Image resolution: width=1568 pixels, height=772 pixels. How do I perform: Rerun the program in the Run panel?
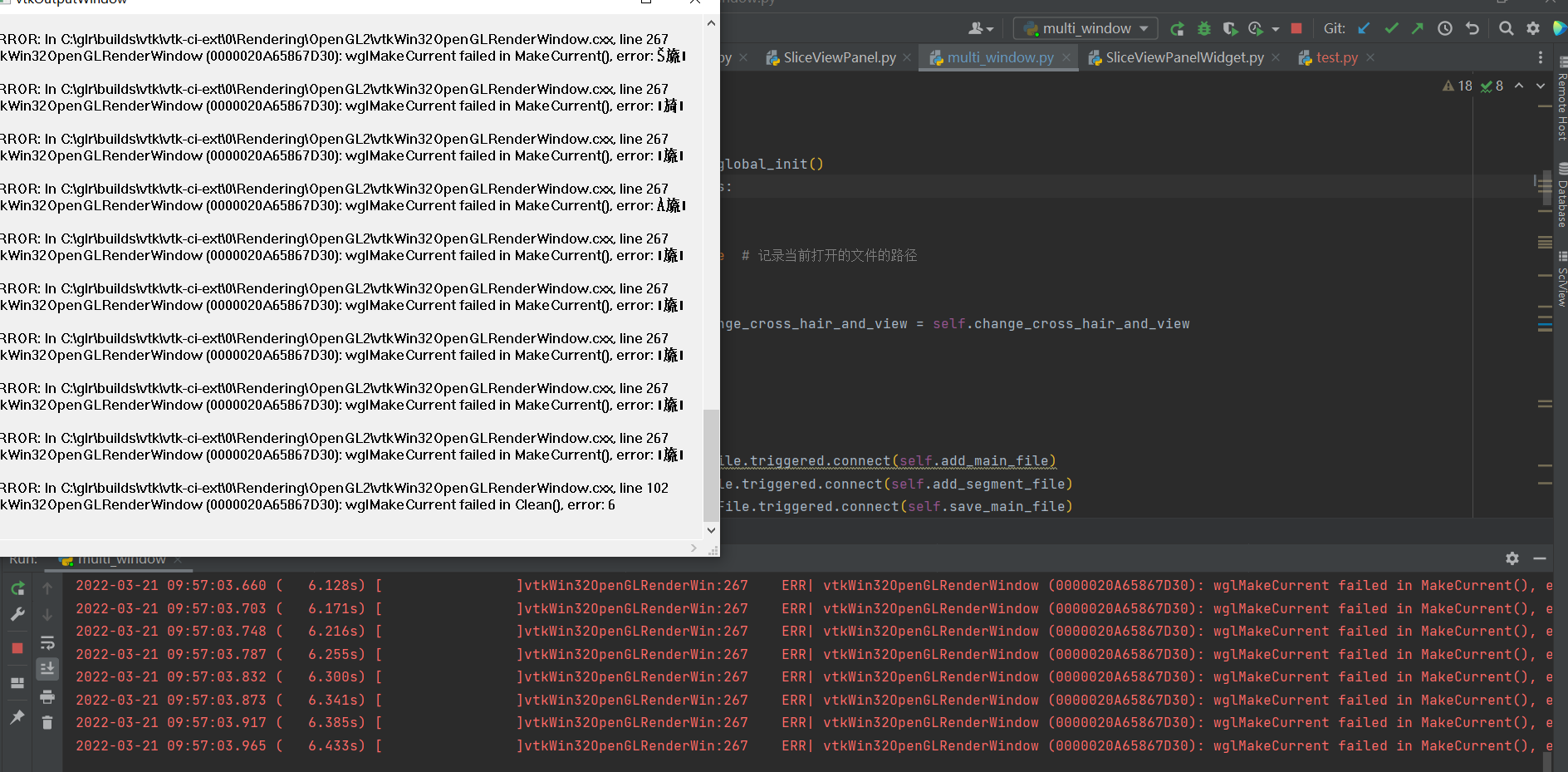(x=17, y=588)
